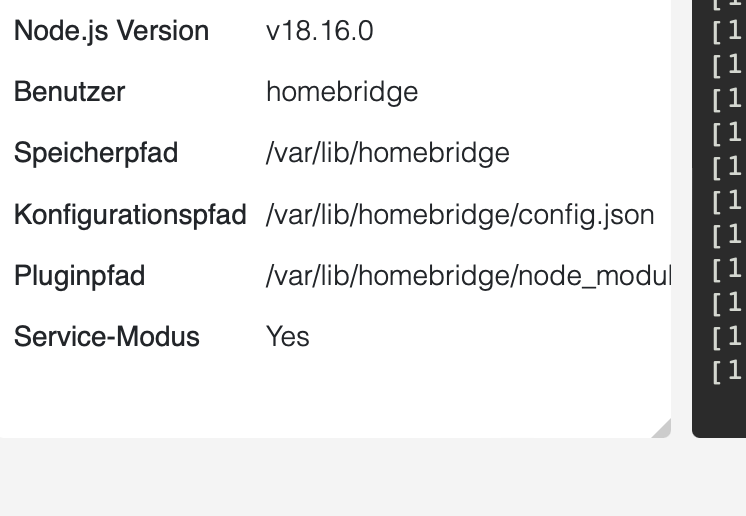Image resolution: width=746 pixels, height=516 pixels.
Task: Click the gap between info widget and terminal
Action: 681,200
